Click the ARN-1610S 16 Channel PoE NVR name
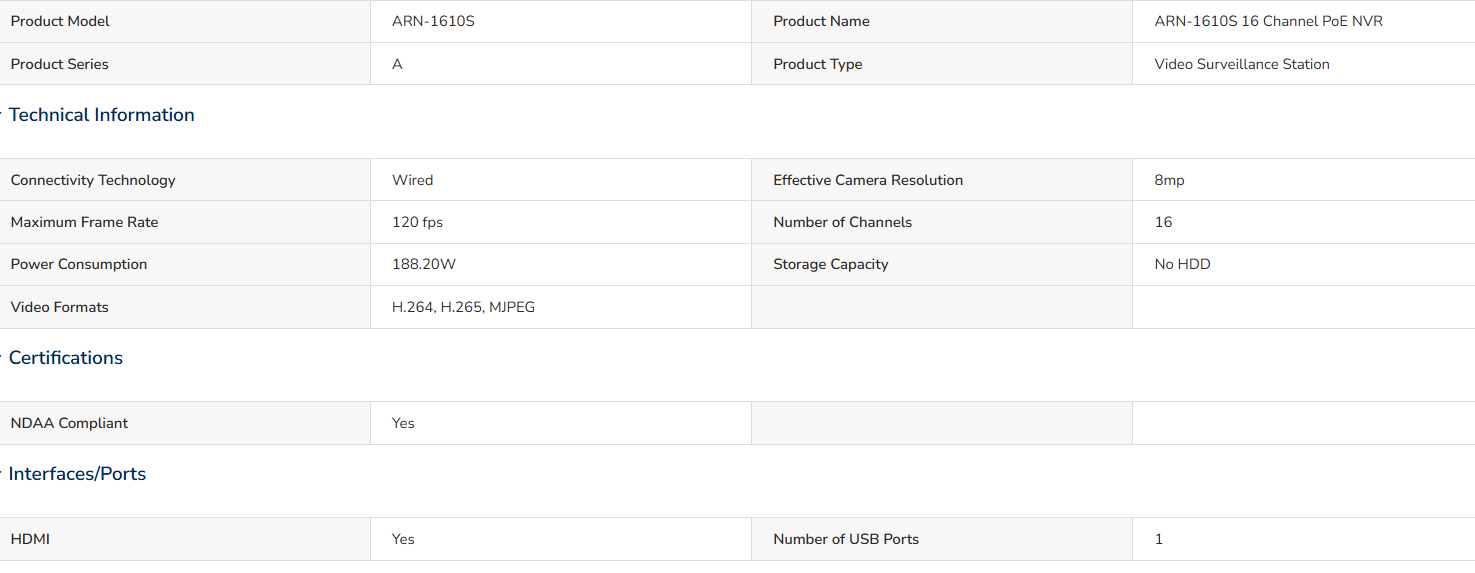Image resolution: width=1475 pixels, height=573 pixels. [1268, 21]
